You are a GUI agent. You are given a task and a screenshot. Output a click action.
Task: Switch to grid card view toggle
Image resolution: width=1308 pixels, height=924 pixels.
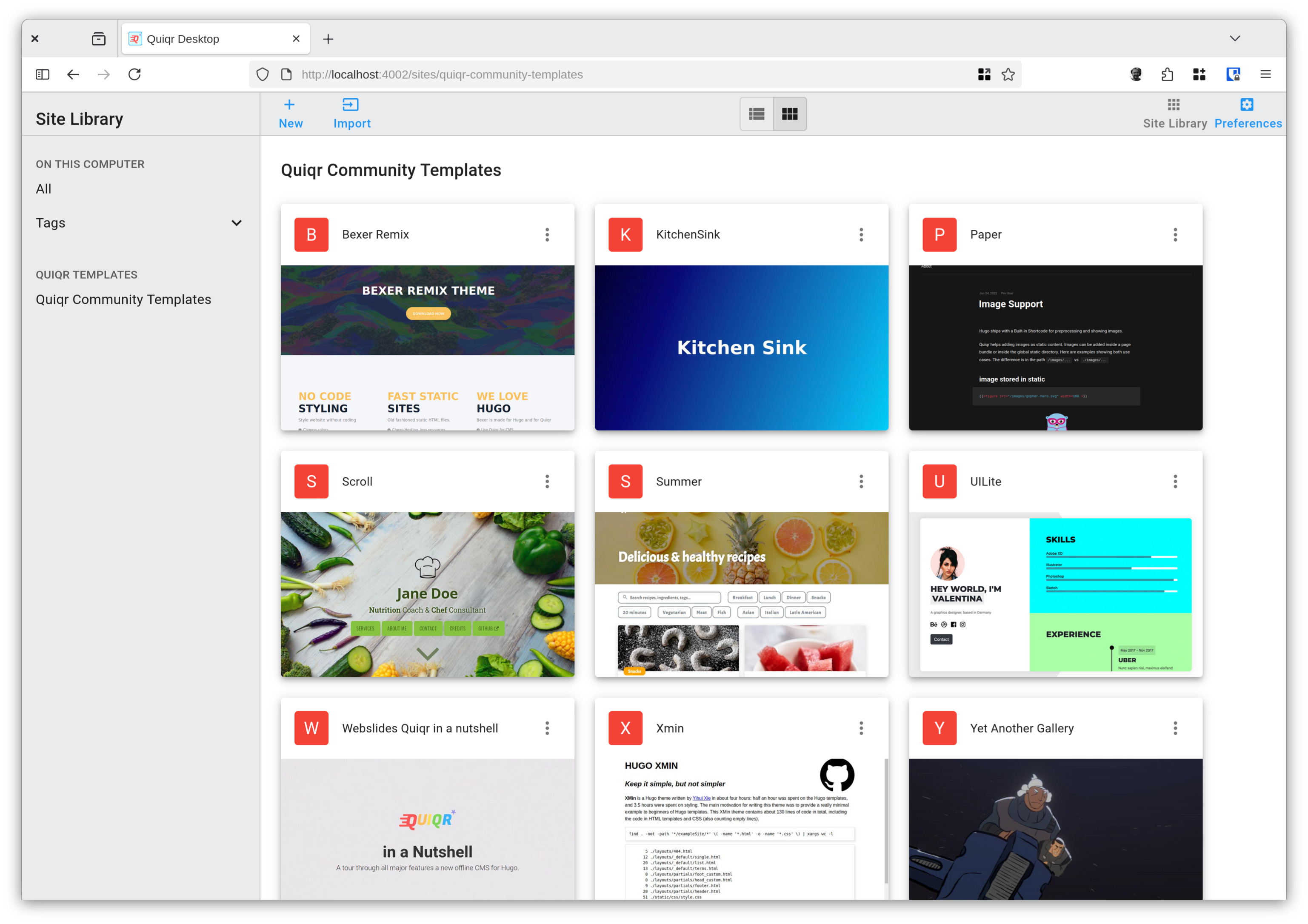click(x=790, y=114)
